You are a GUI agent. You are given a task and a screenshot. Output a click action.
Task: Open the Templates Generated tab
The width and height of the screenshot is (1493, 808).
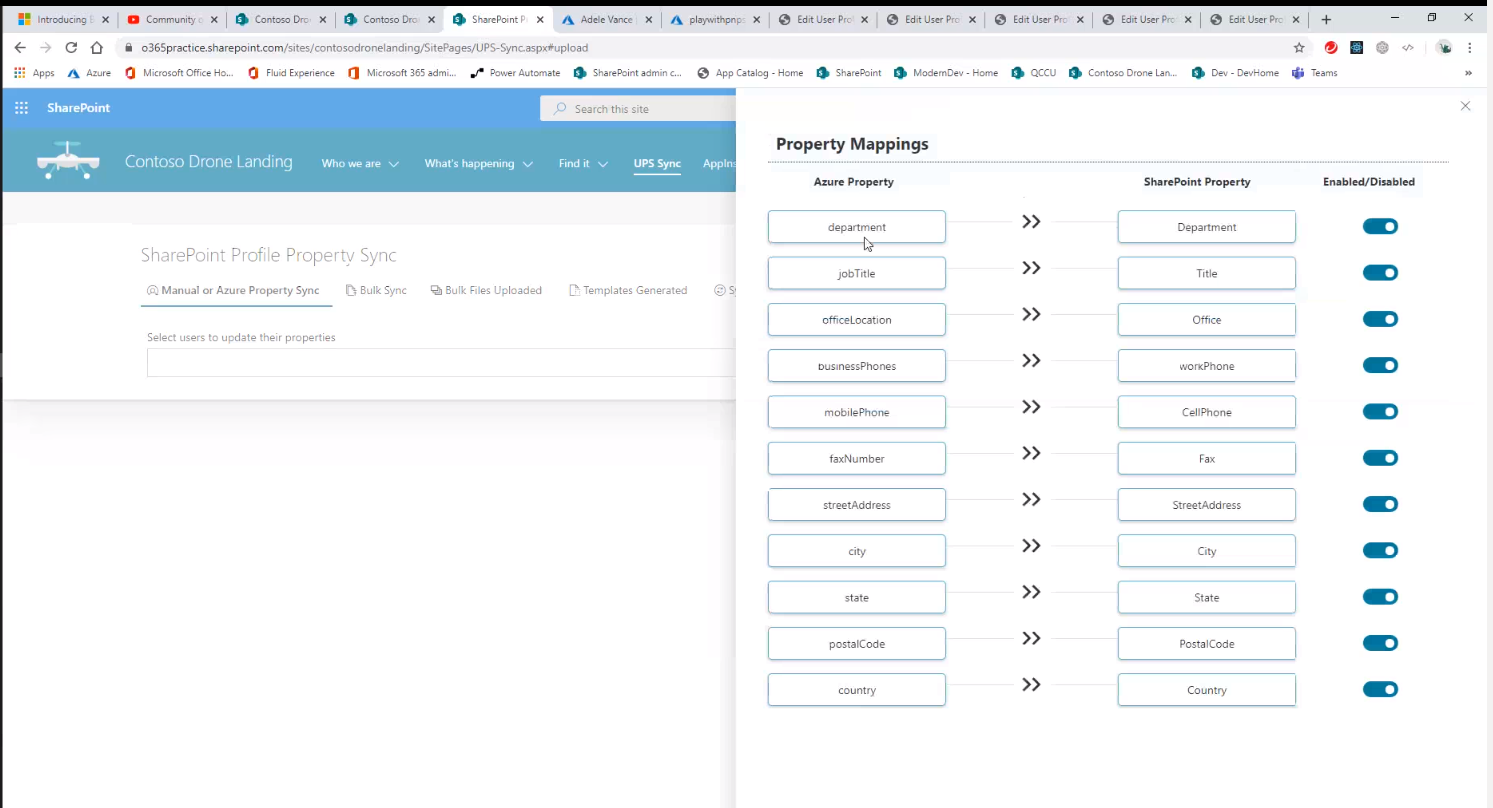[x=628, y=290]
